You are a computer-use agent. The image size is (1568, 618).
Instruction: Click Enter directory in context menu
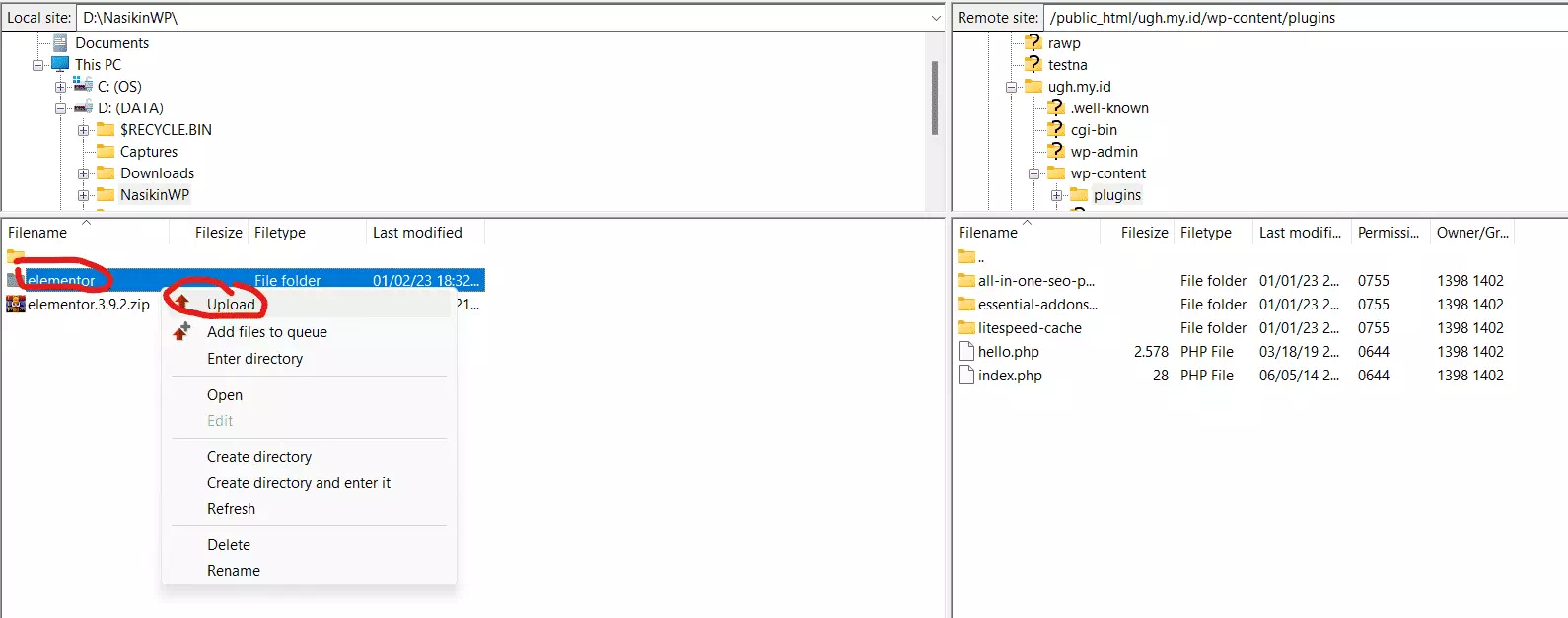point(254,359)
